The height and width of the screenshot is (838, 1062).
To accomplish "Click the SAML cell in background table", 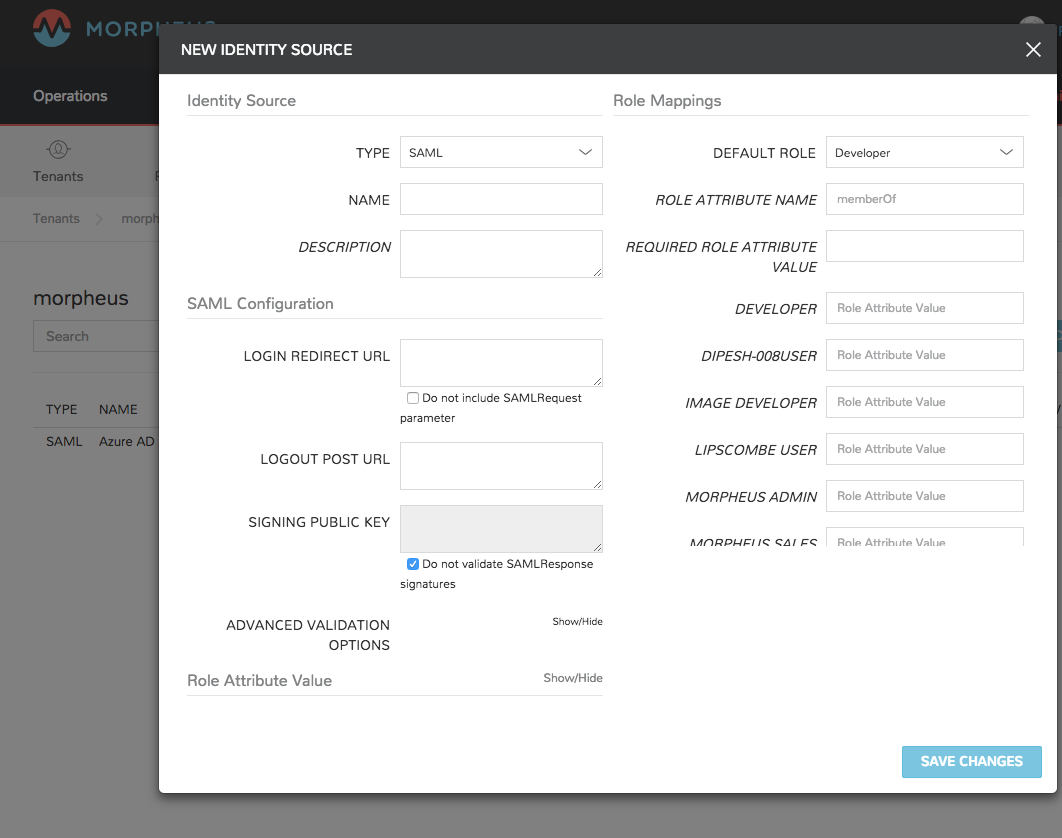I will point(64,442).
